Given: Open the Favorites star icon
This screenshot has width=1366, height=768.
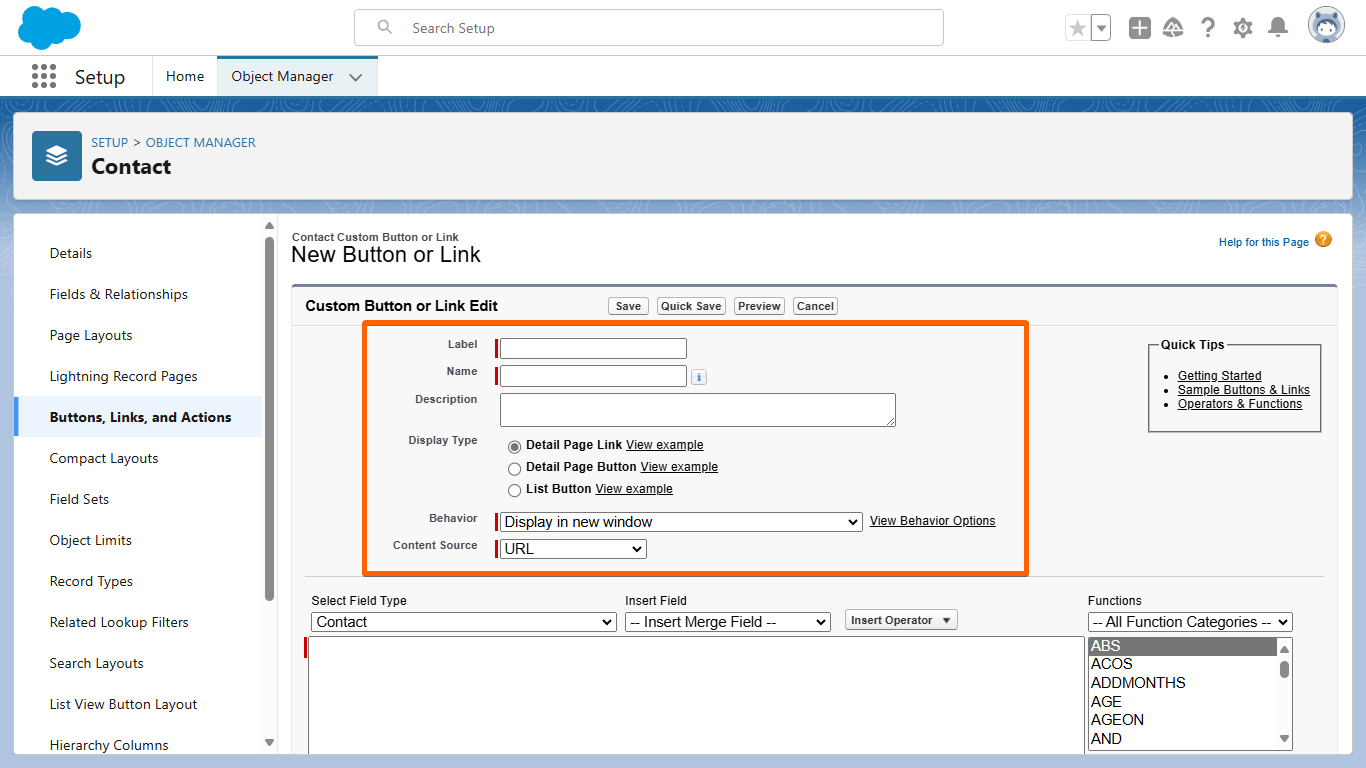Looking at the screenshot, I should pyautogui.click(x=1077, y=28).
